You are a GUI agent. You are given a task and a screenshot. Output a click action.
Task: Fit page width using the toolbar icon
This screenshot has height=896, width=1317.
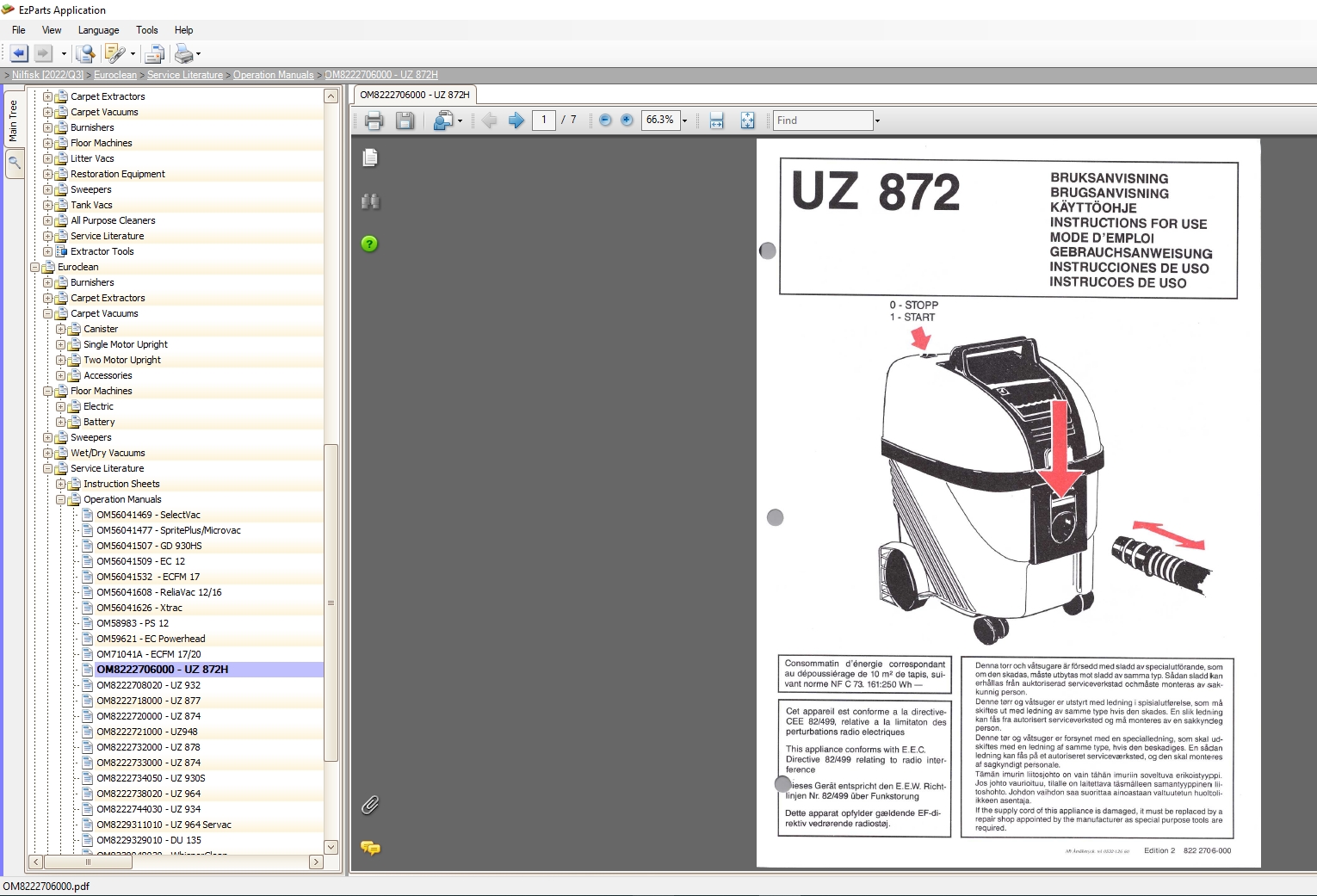point(716,120)
